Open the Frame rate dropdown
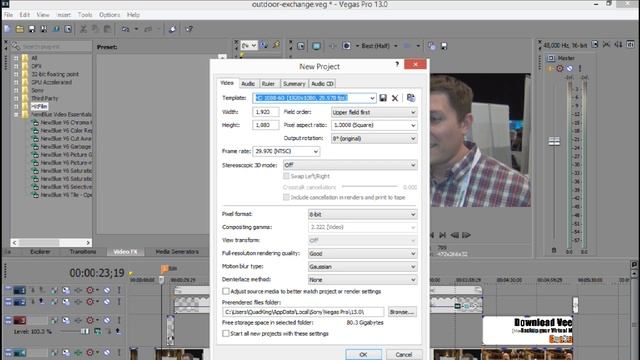Screen dimensions: 640x360 pyautogui.click(x=315, y=151)
